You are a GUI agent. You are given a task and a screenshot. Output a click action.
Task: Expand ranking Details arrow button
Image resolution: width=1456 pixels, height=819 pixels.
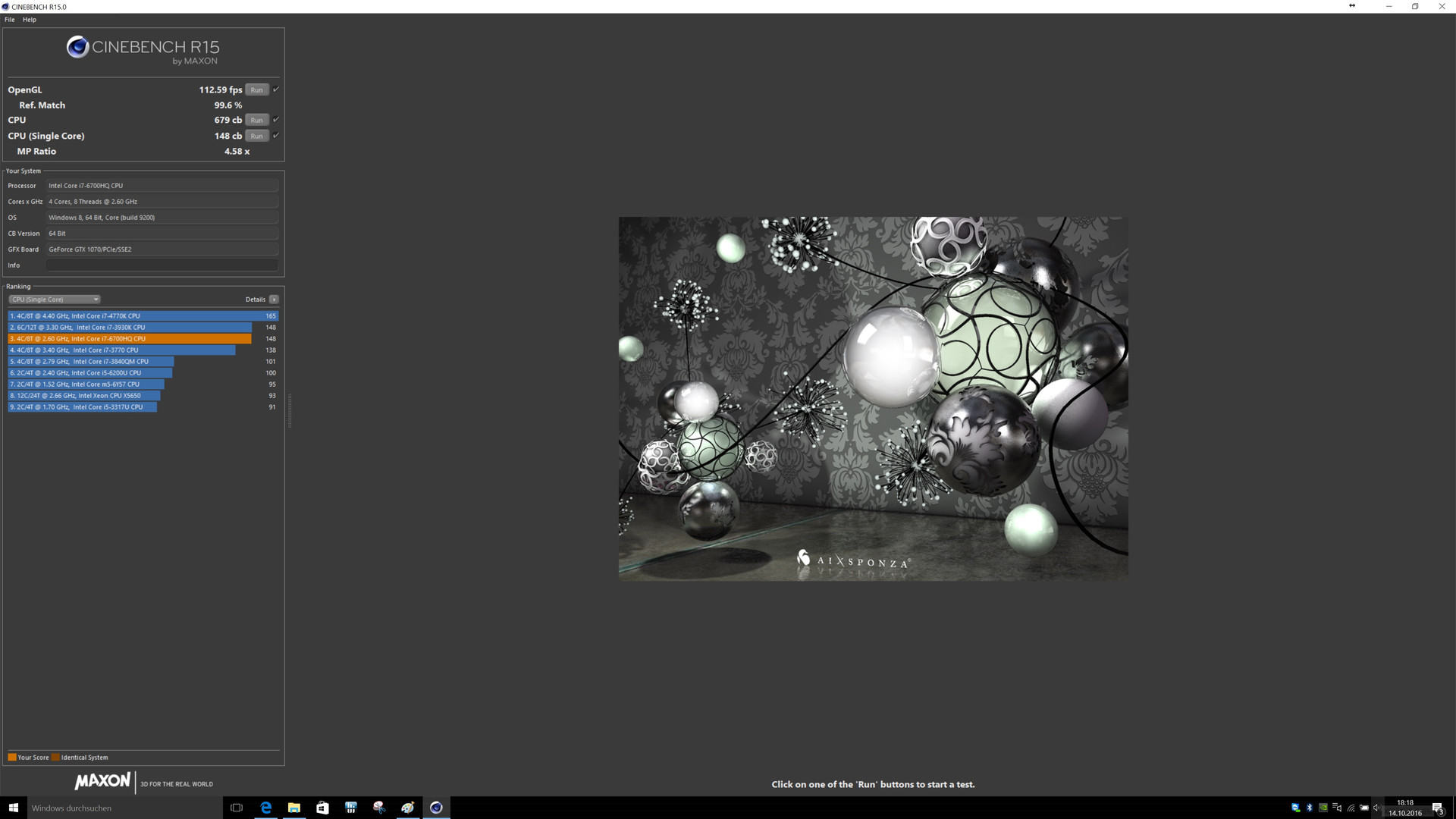point(274,300)
